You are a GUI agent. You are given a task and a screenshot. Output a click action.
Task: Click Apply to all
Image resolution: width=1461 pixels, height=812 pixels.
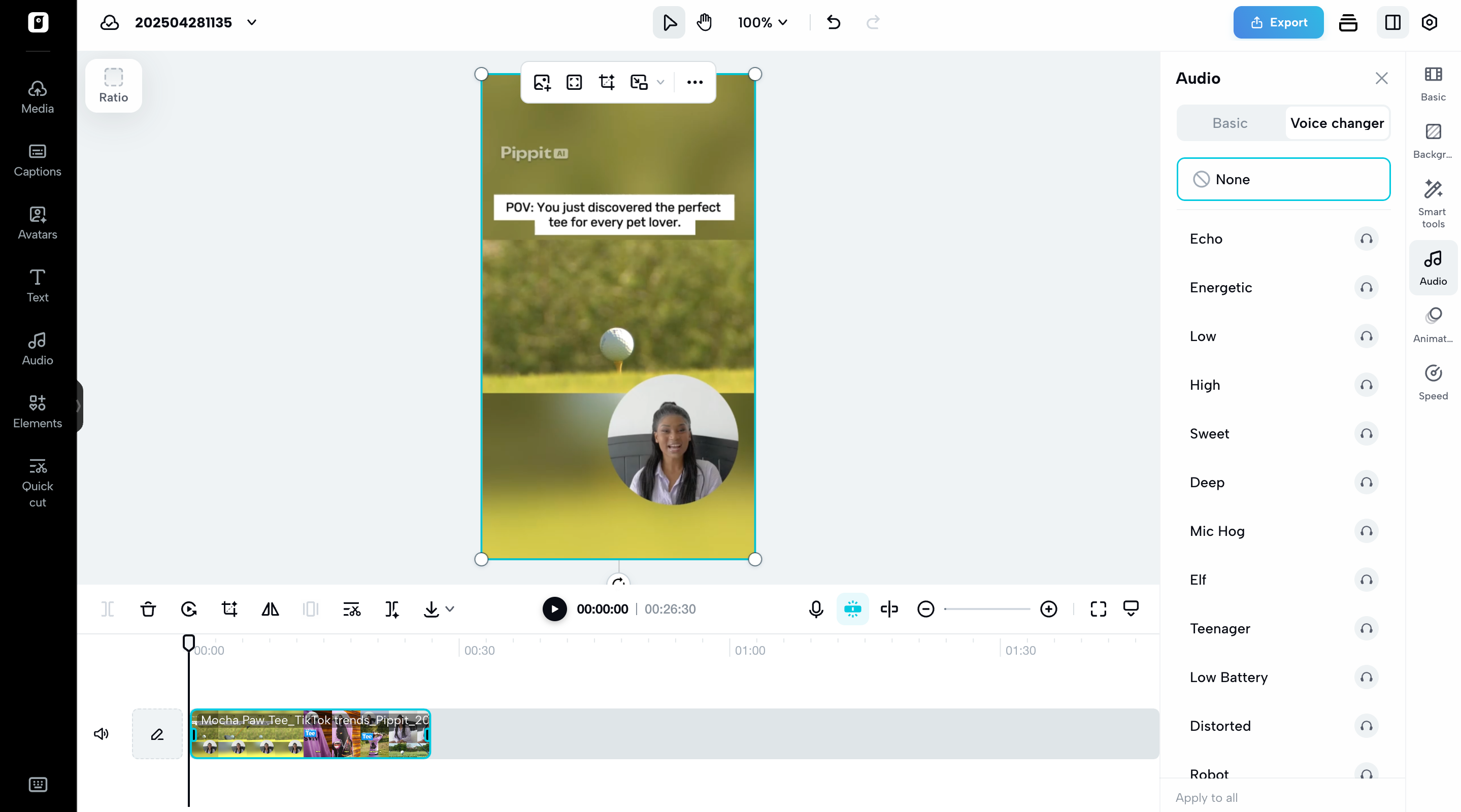1206,797
